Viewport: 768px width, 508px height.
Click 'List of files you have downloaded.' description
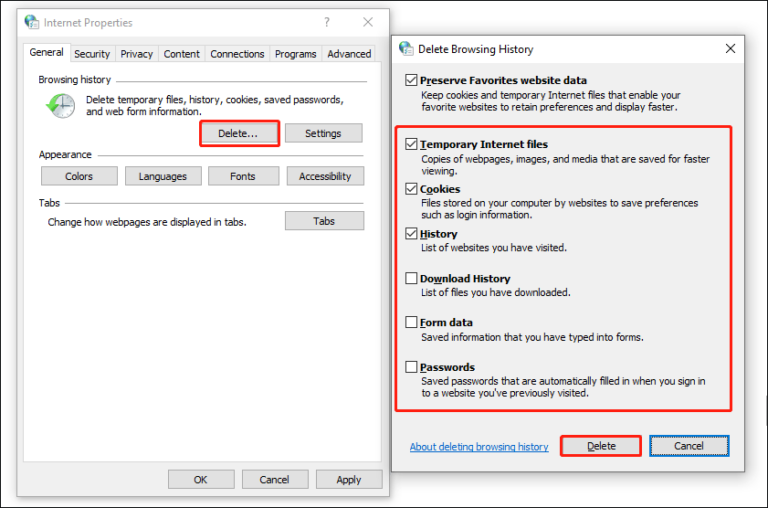click(496, 292)
